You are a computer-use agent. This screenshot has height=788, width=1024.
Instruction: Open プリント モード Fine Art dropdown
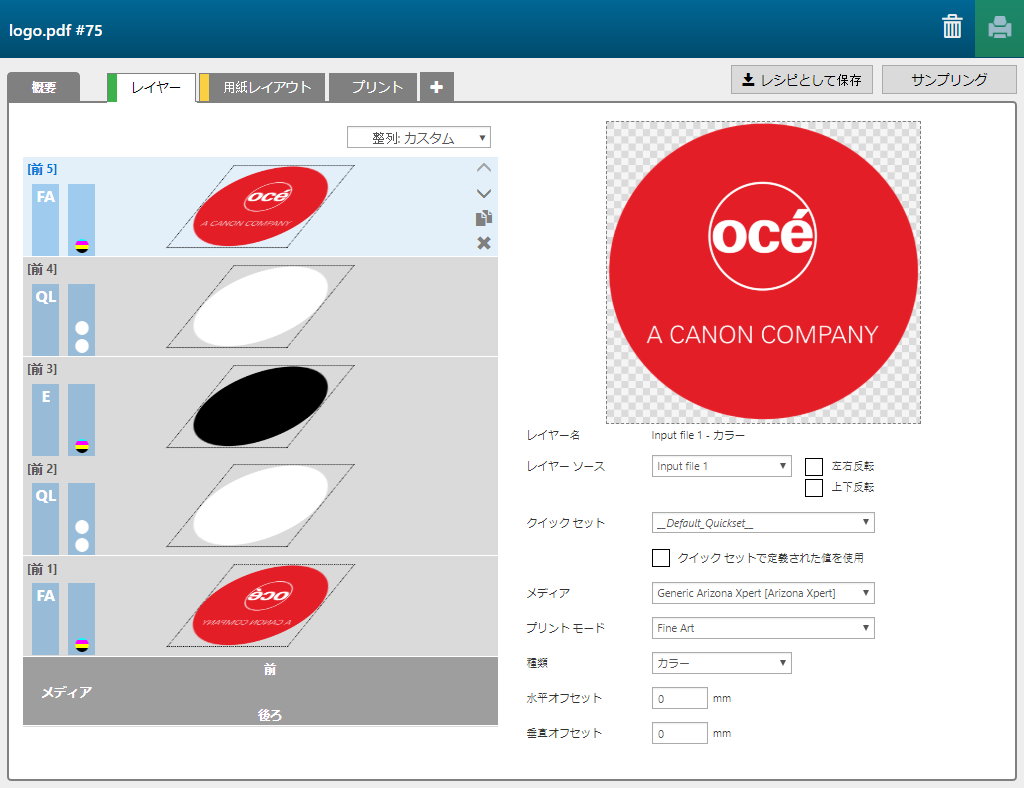(x=763, y=628)
